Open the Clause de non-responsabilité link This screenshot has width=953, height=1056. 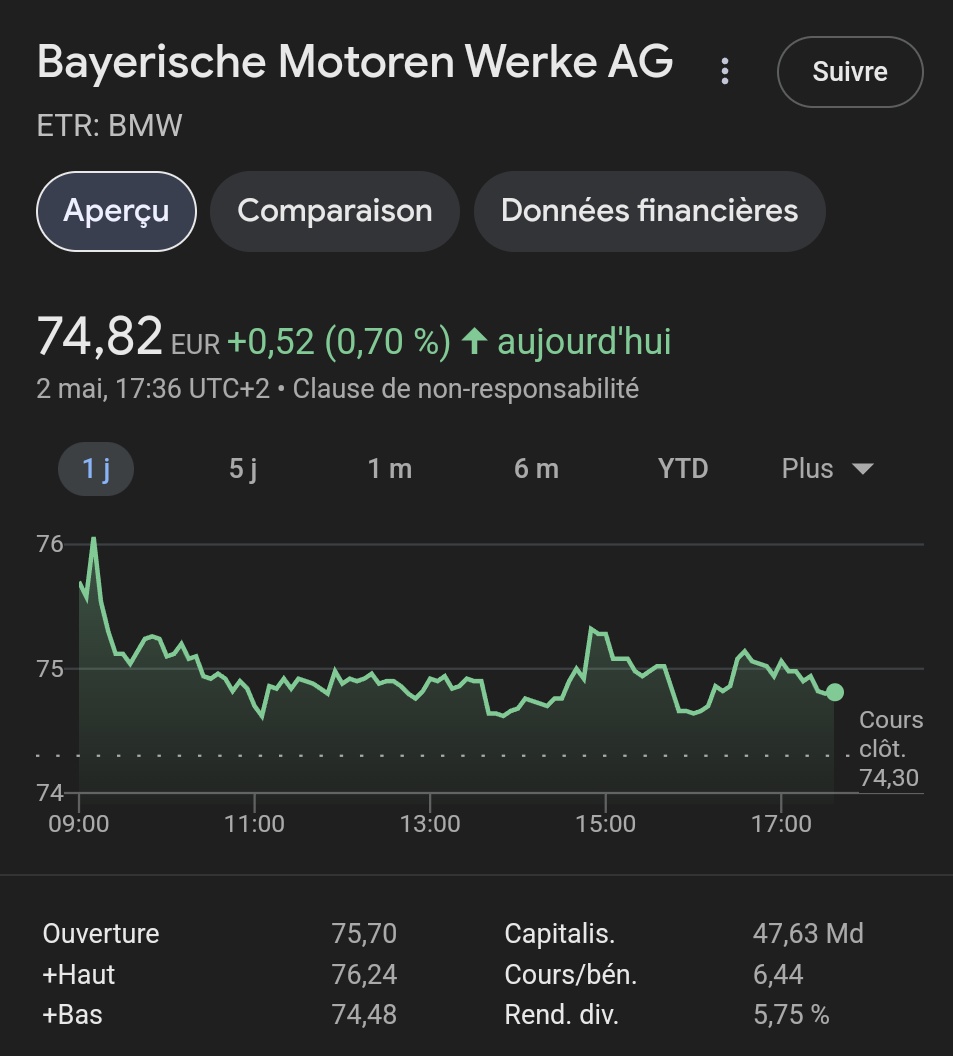click(x=465, y=389)
